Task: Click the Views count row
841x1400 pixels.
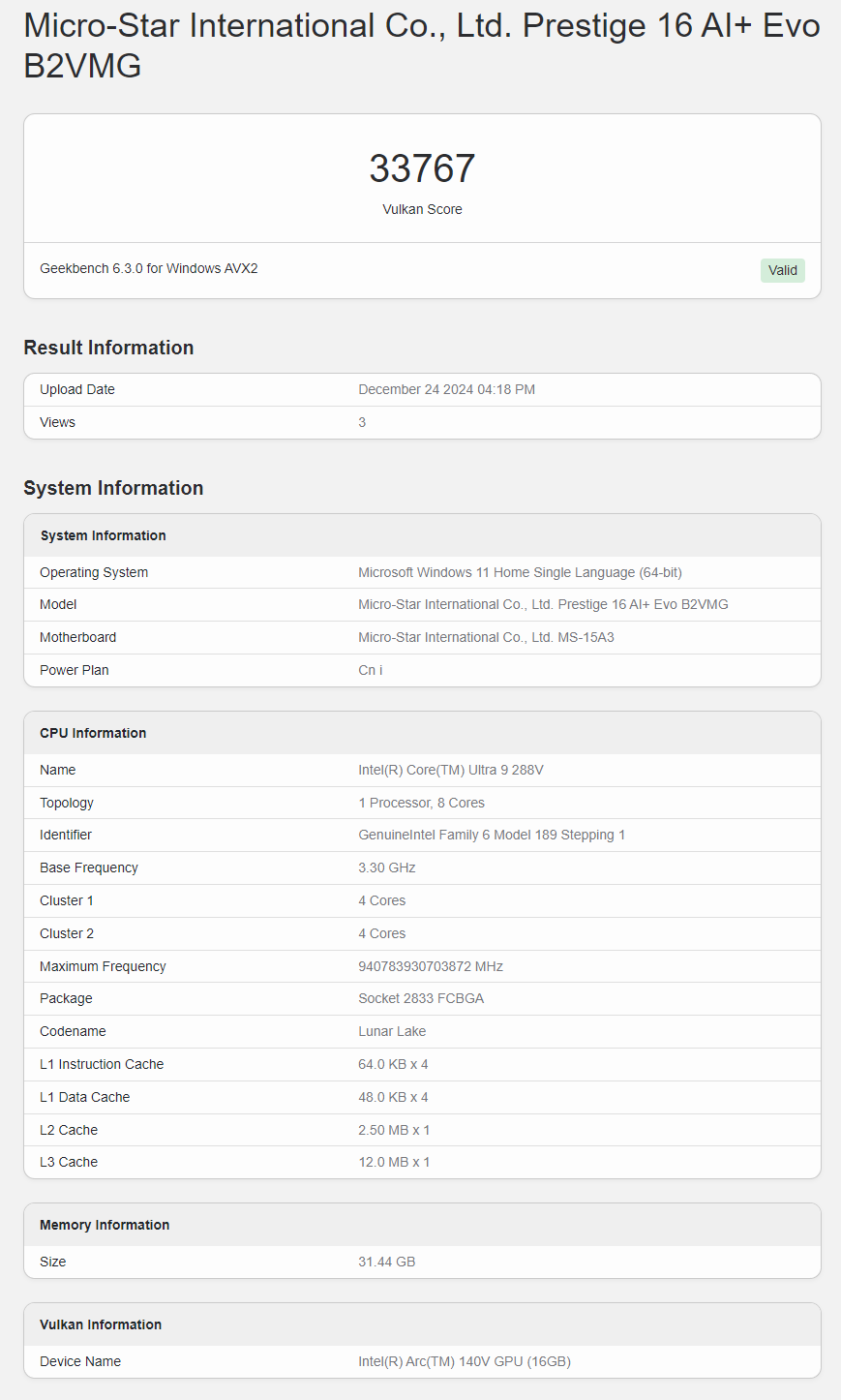Action: pos(422,422)
